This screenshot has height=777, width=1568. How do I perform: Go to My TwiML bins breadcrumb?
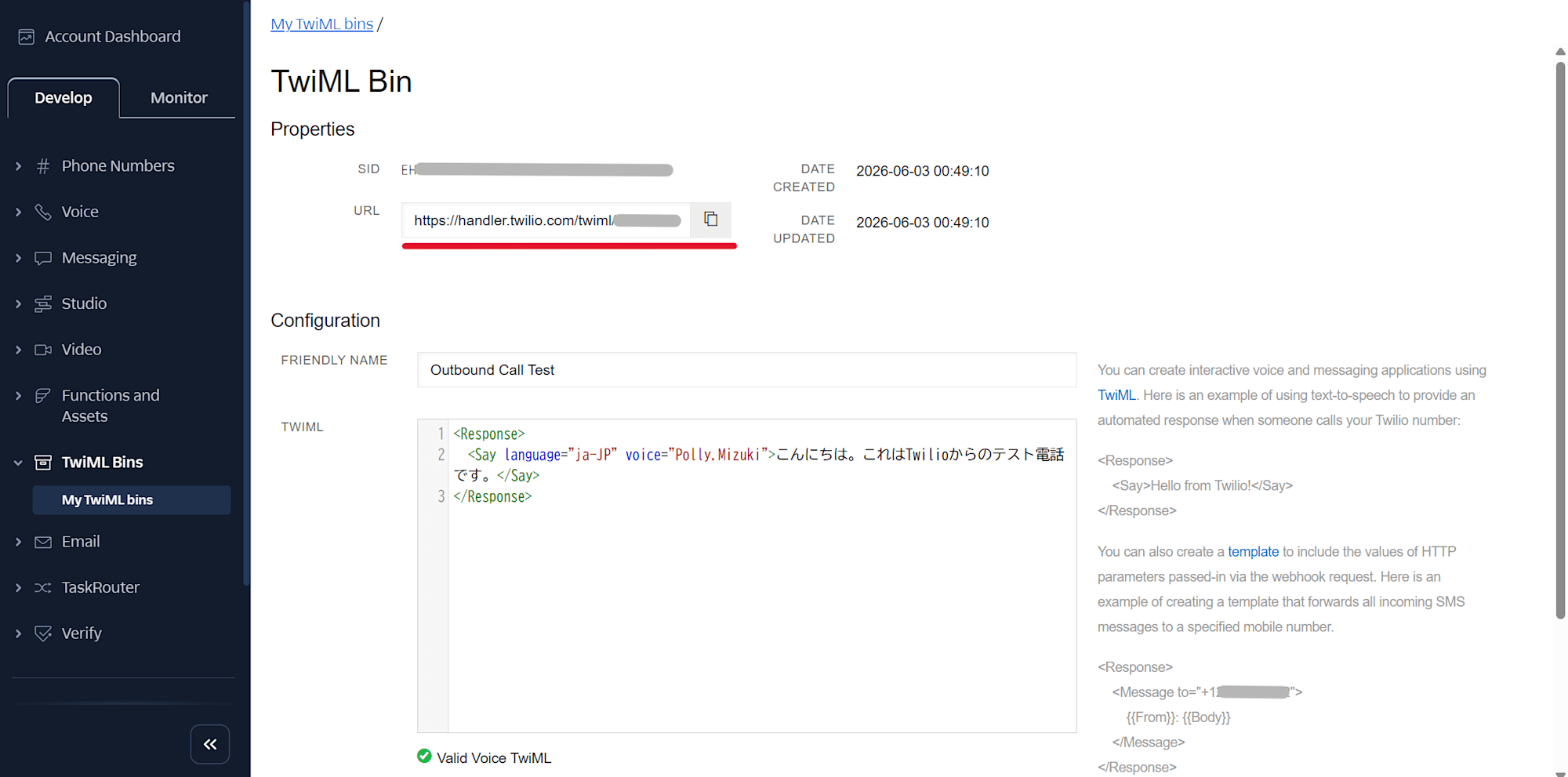pyautogui.click(x=321, y=24)
